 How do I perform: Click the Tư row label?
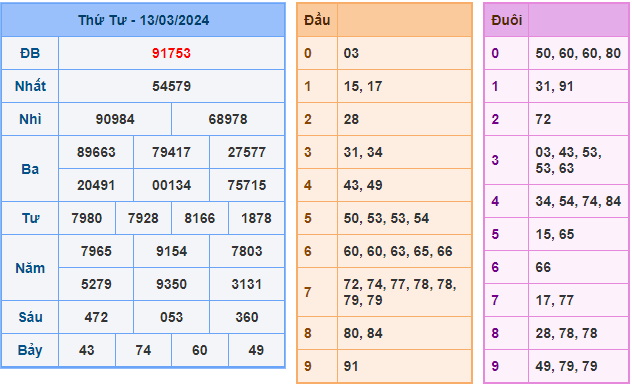pos(30,219)
